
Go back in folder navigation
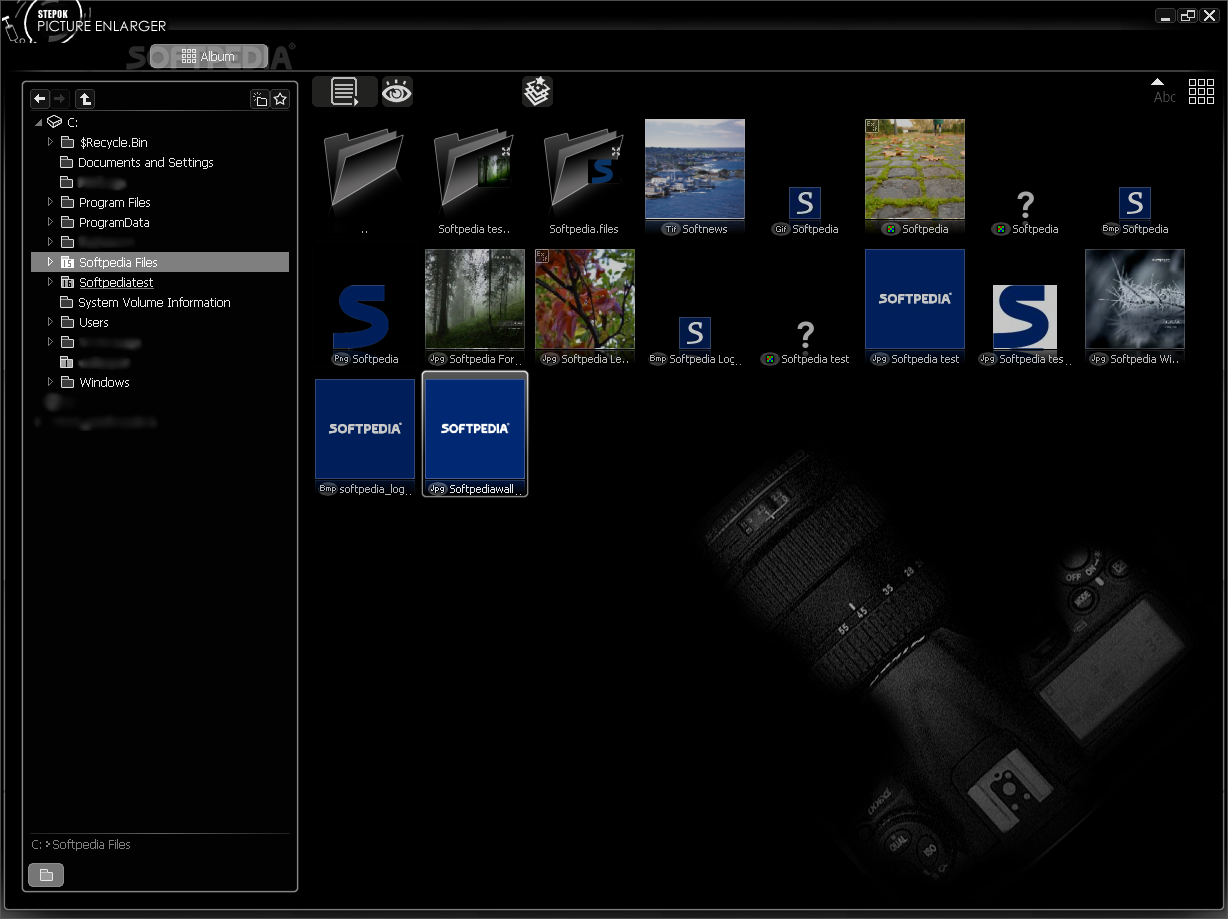tap(40, 98)
